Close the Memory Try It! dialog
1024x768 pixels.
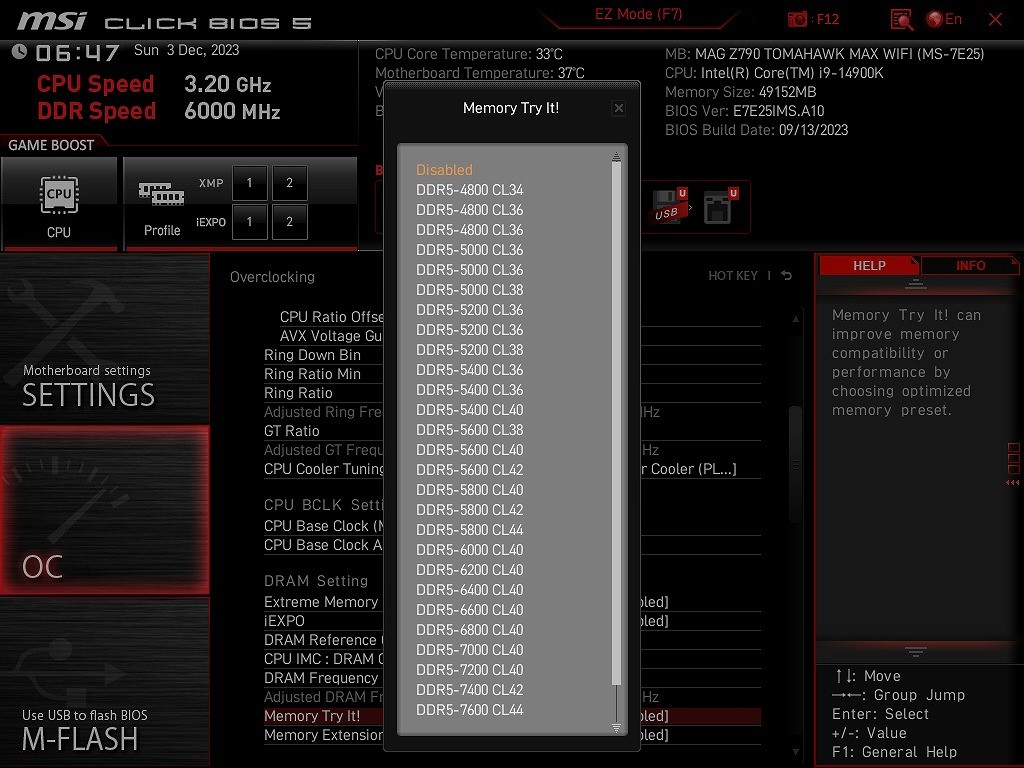[618, 108]
